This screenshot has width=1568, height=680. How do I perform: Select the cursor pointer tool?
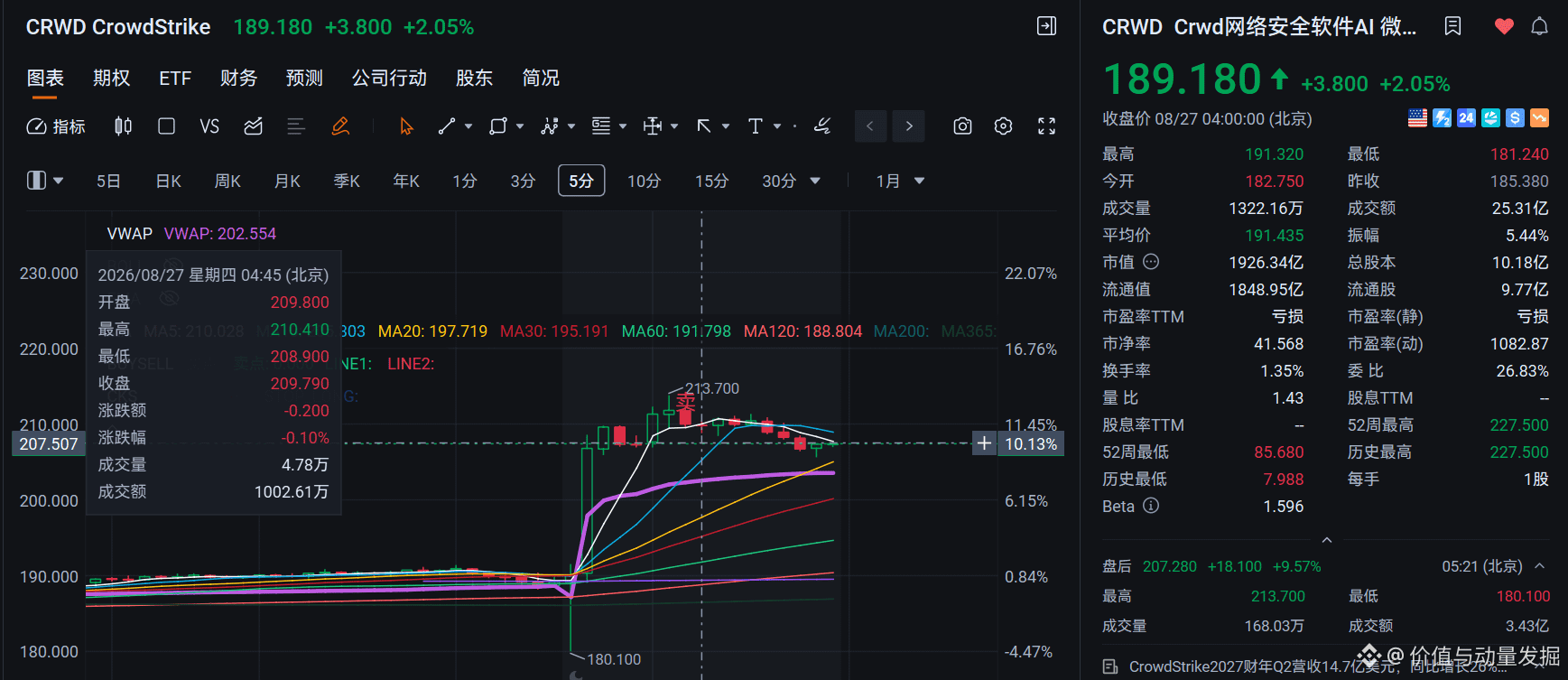406,126
